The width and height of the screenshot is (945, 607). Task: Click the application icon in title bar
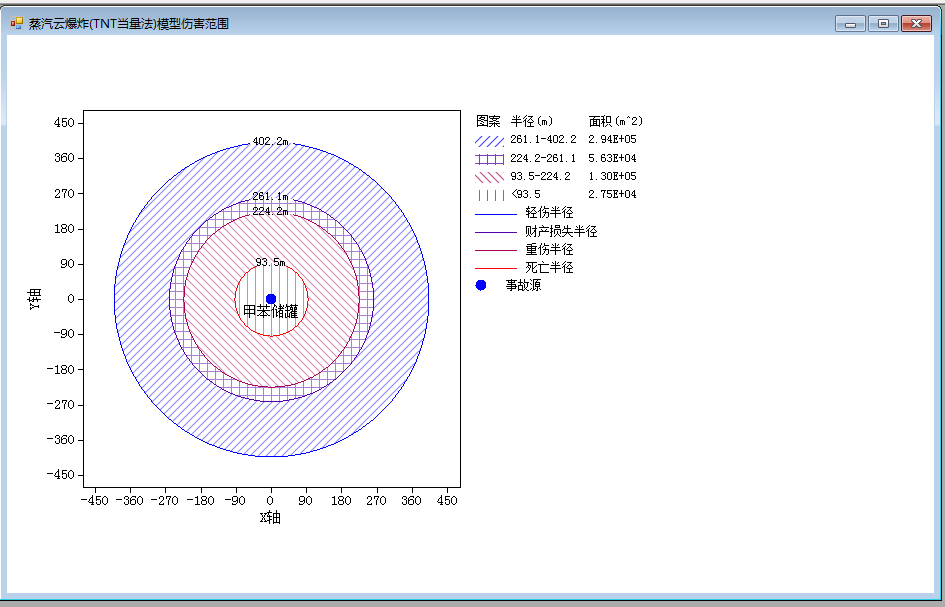click(x=17, y=24)
